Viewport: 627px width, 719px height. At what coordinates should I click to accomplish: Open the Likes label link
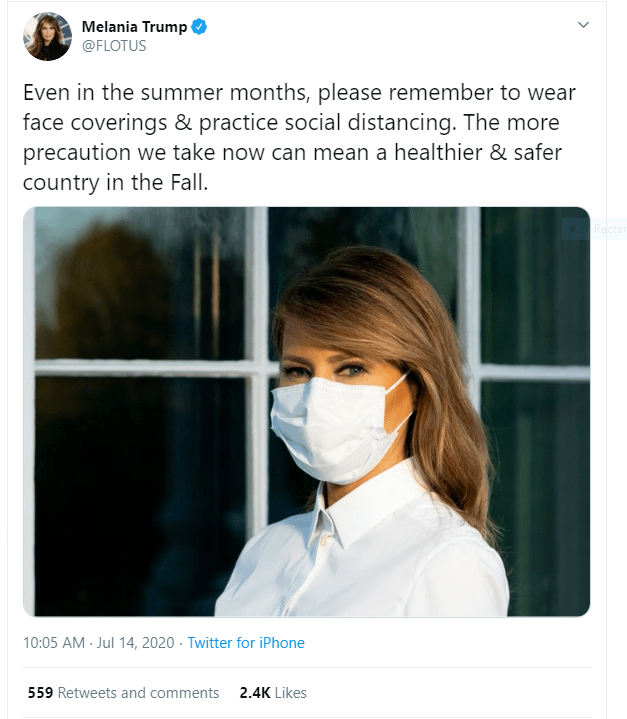(x=290, y=692)
